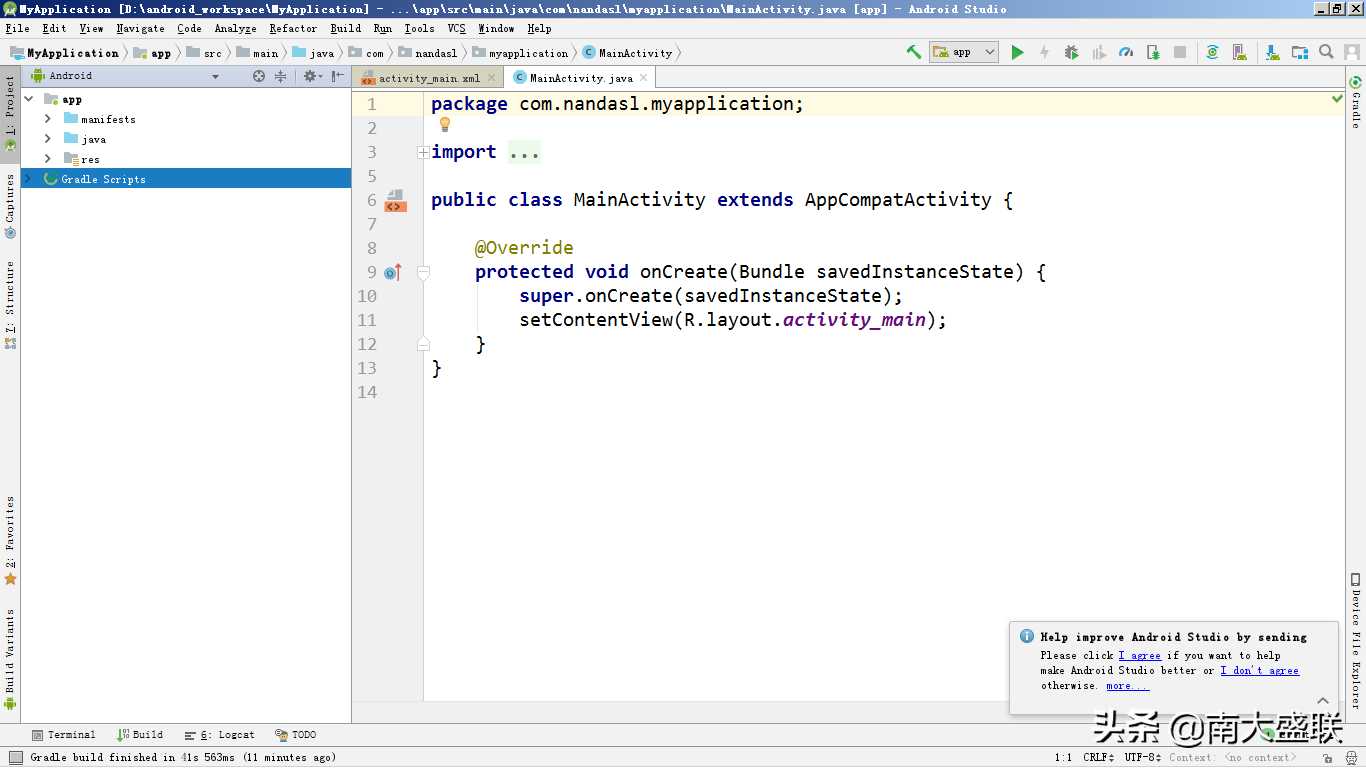The height and width of the screenshot is (768, 1366).
Task: Open the TODO tool window
Action: (296, 735)
